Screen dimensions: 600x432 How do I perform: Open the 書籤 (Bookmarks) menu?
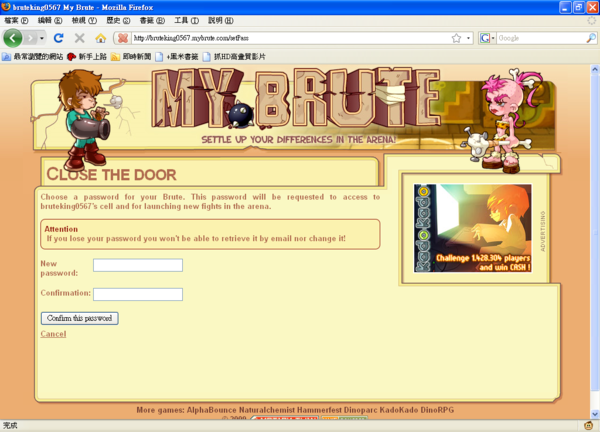tap(152, 20)
